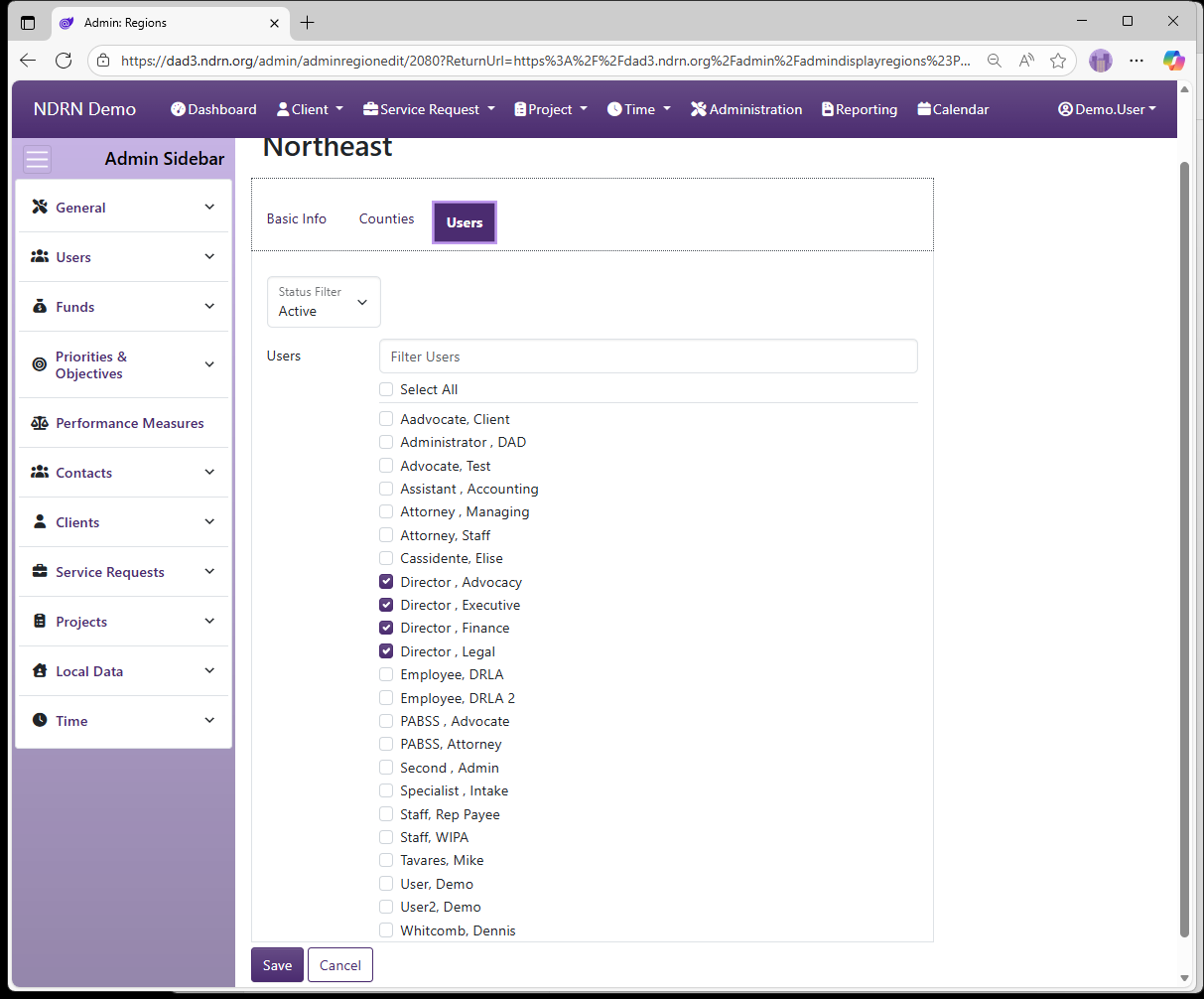Image resolution: width=1204 pixels, height=999 pixels.
Task: Expand the Local Data section chevron
Action: click(x=209, y=670)
